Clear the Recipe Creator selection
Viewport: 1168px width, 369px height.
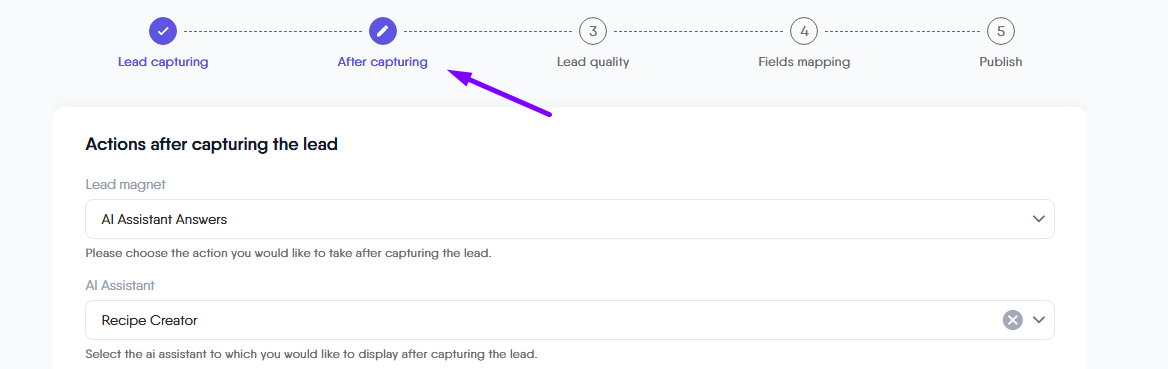[1012, 320]
